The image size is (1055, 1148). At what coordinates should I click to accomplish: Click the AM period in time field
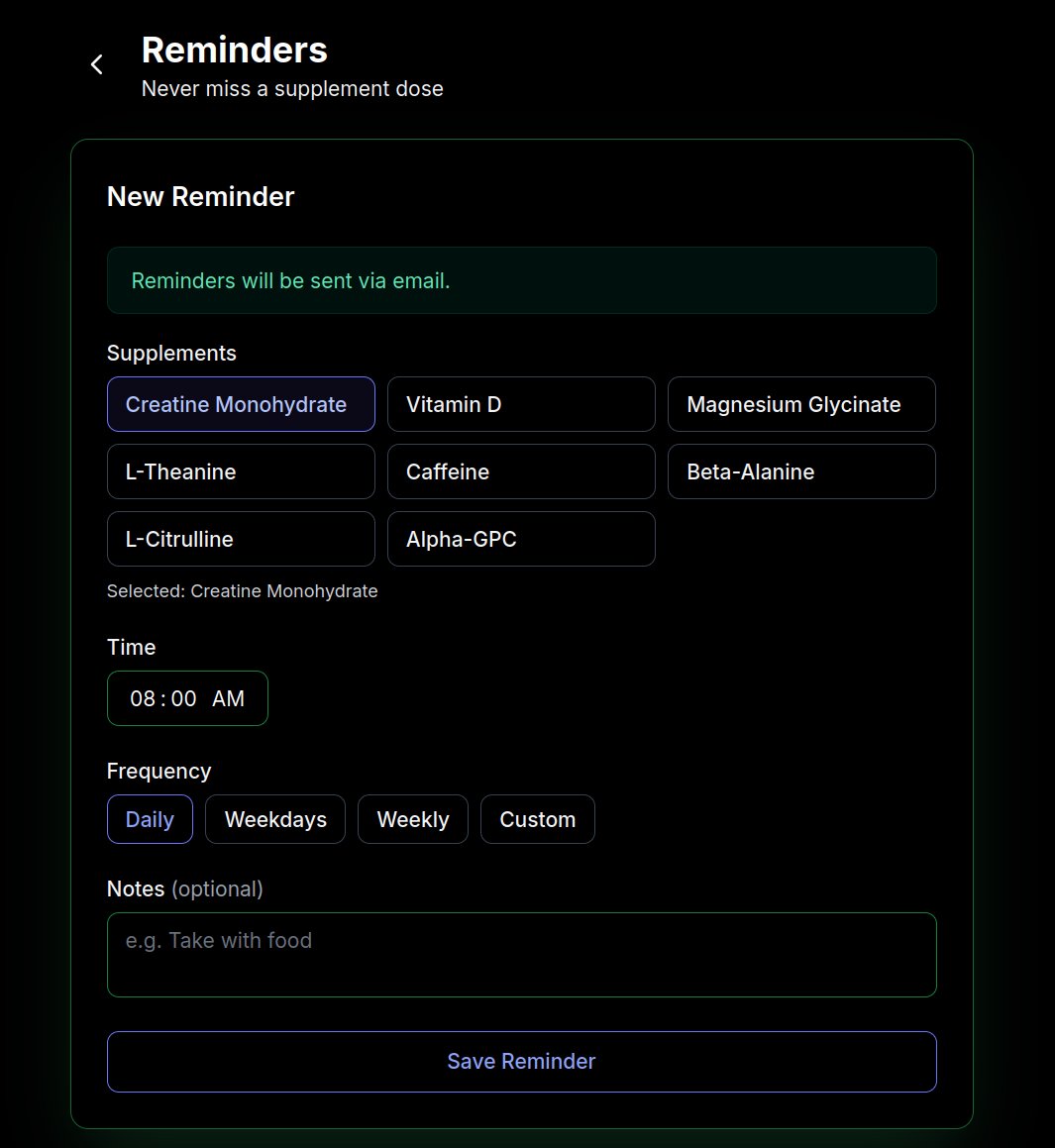point(229,698)
